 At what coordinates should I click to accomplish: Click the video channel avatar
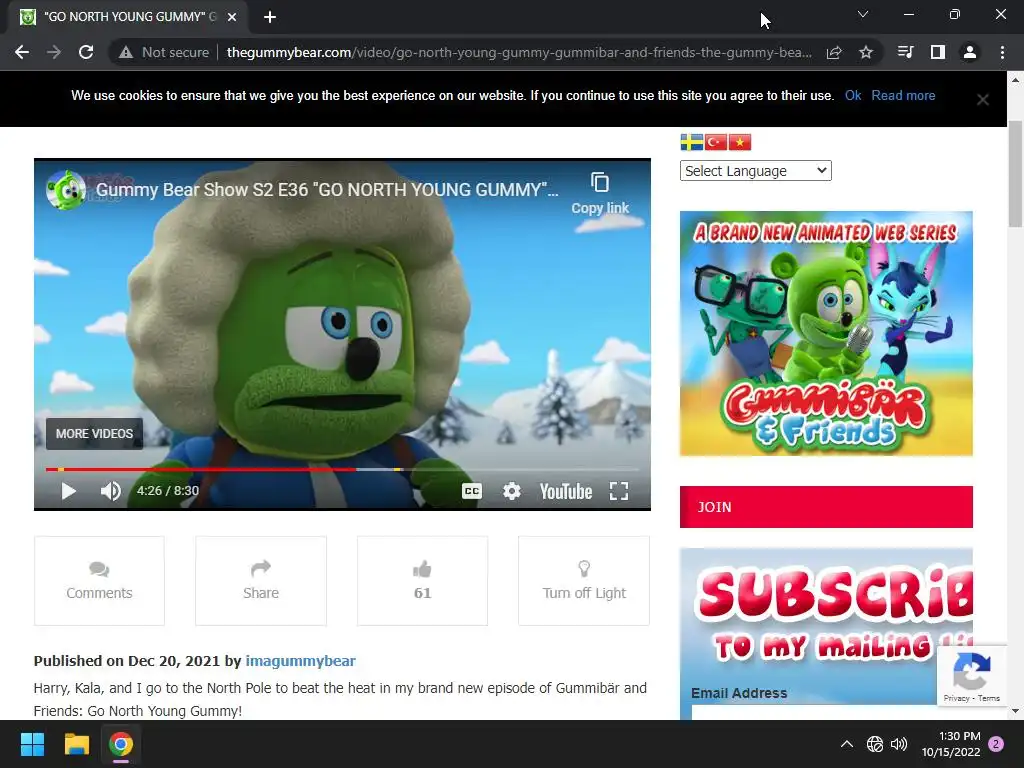point(65,189)
